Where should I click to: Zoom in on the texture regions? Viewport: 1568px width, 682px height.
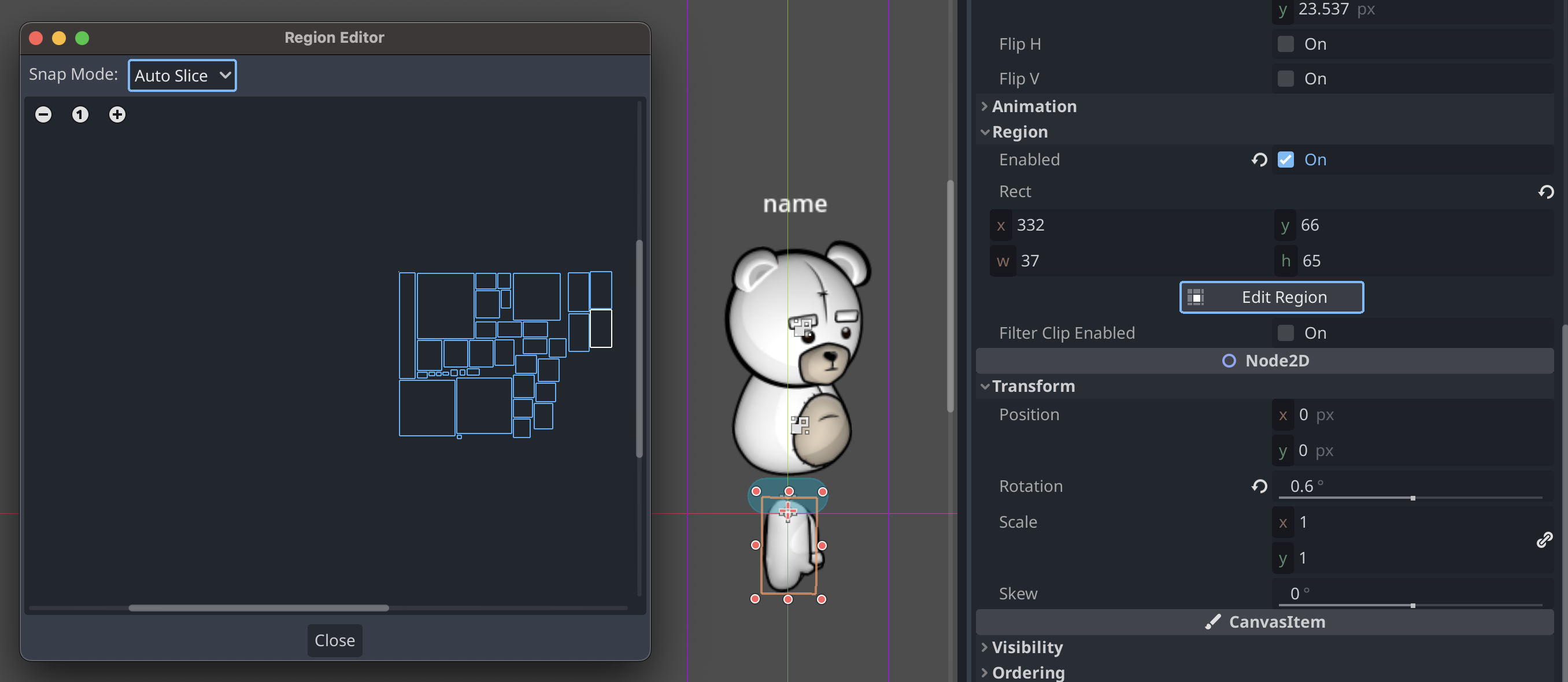click(x=117, y=114)
